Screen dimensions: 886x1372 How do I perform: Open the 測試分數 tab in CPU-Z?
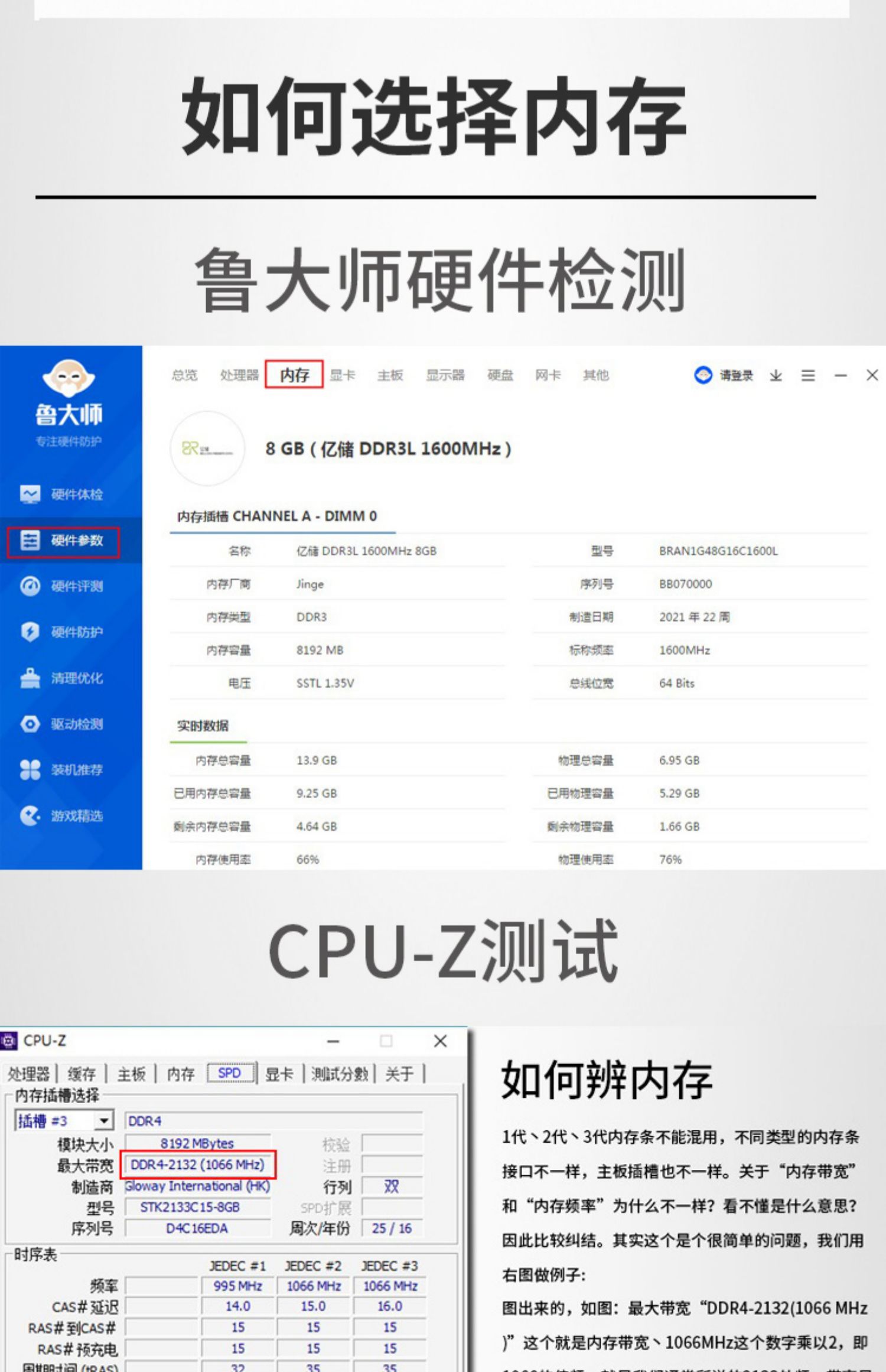click(x=340, y=1074)
